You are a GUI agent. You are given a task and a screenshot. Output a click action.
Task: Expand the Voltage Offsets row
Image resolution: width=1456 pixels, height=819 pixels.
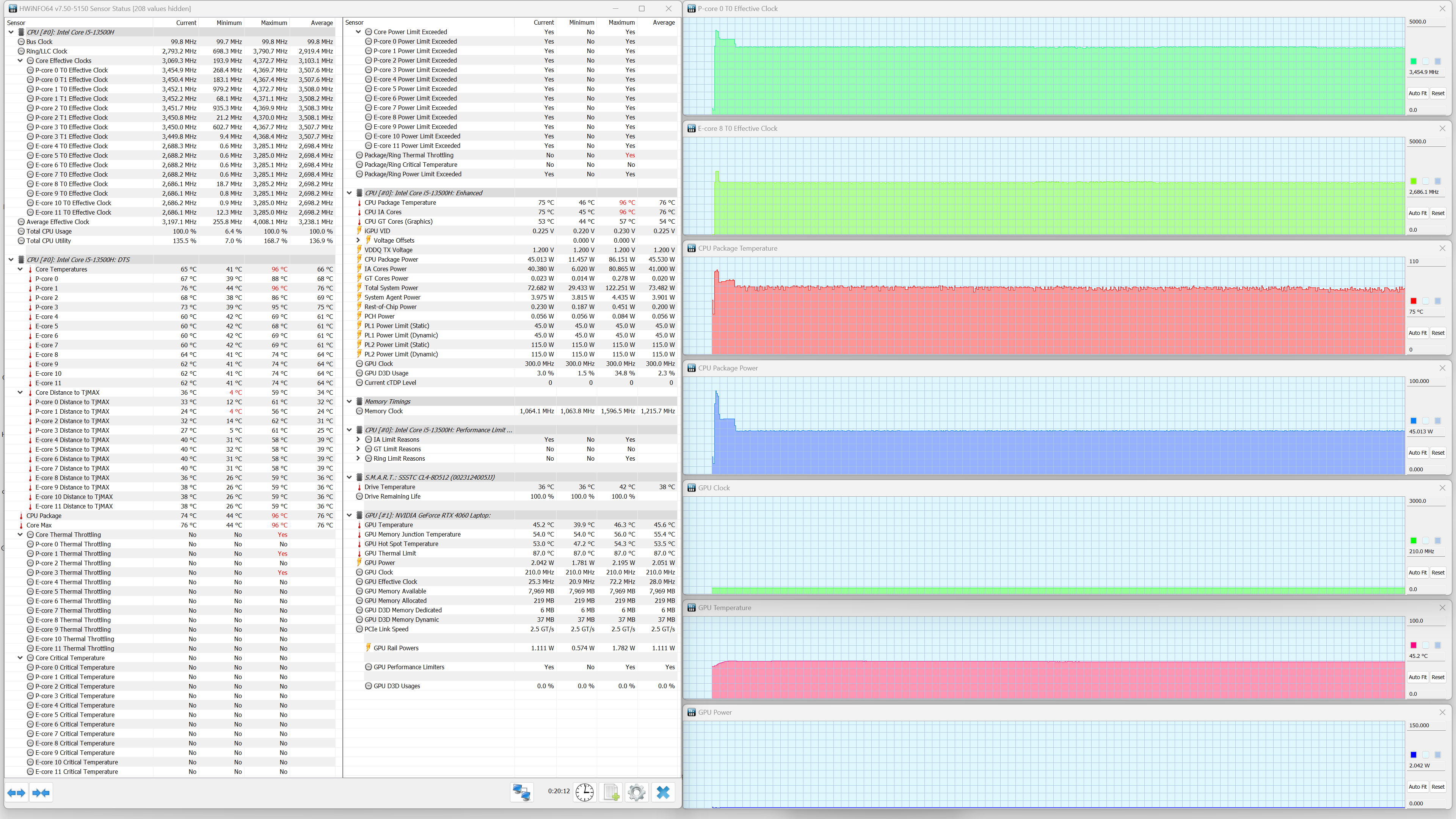click(358, 240)
